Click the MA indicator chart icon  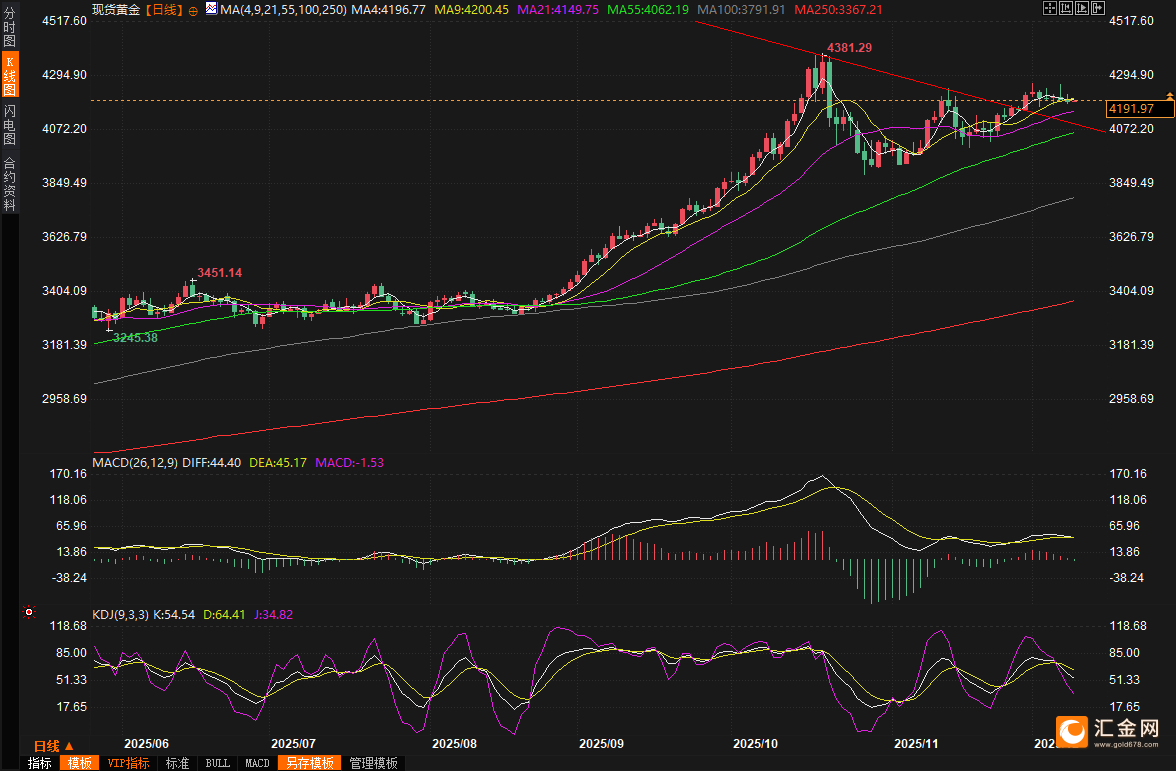click(212, 9)
